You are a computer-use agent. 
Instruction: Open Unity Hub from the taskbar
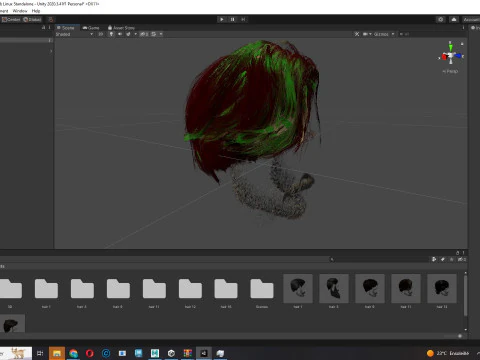[171, 353]
